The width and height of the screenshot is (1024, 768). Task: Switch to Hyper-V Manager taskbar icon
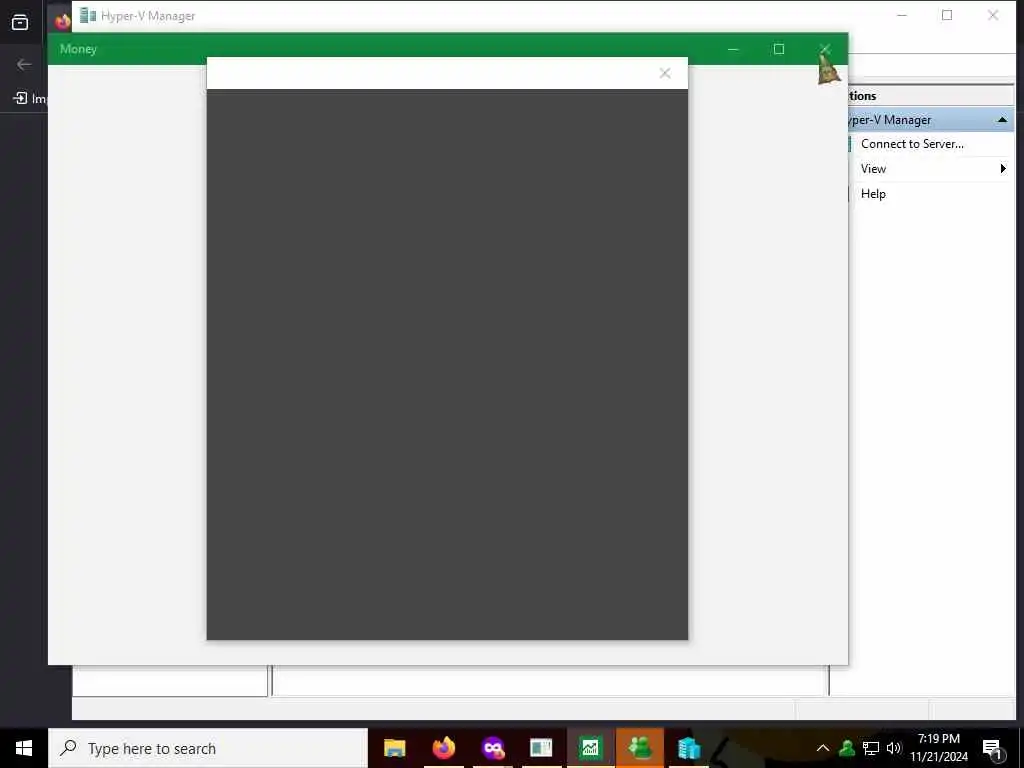tap(689, 748)
